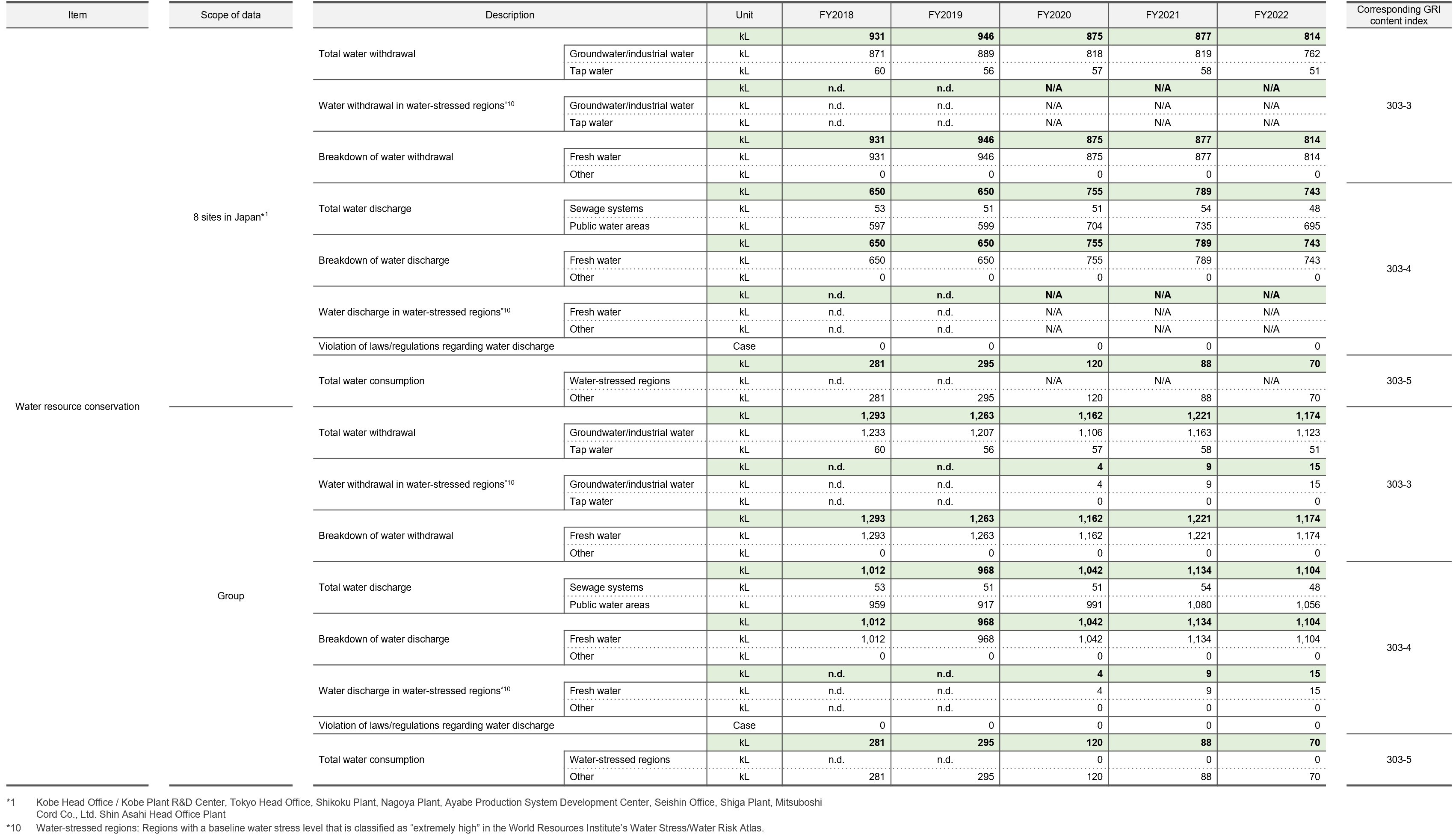Select the last row's 70 FY2022 value
1453x840 pixels.
point(1314,743)
